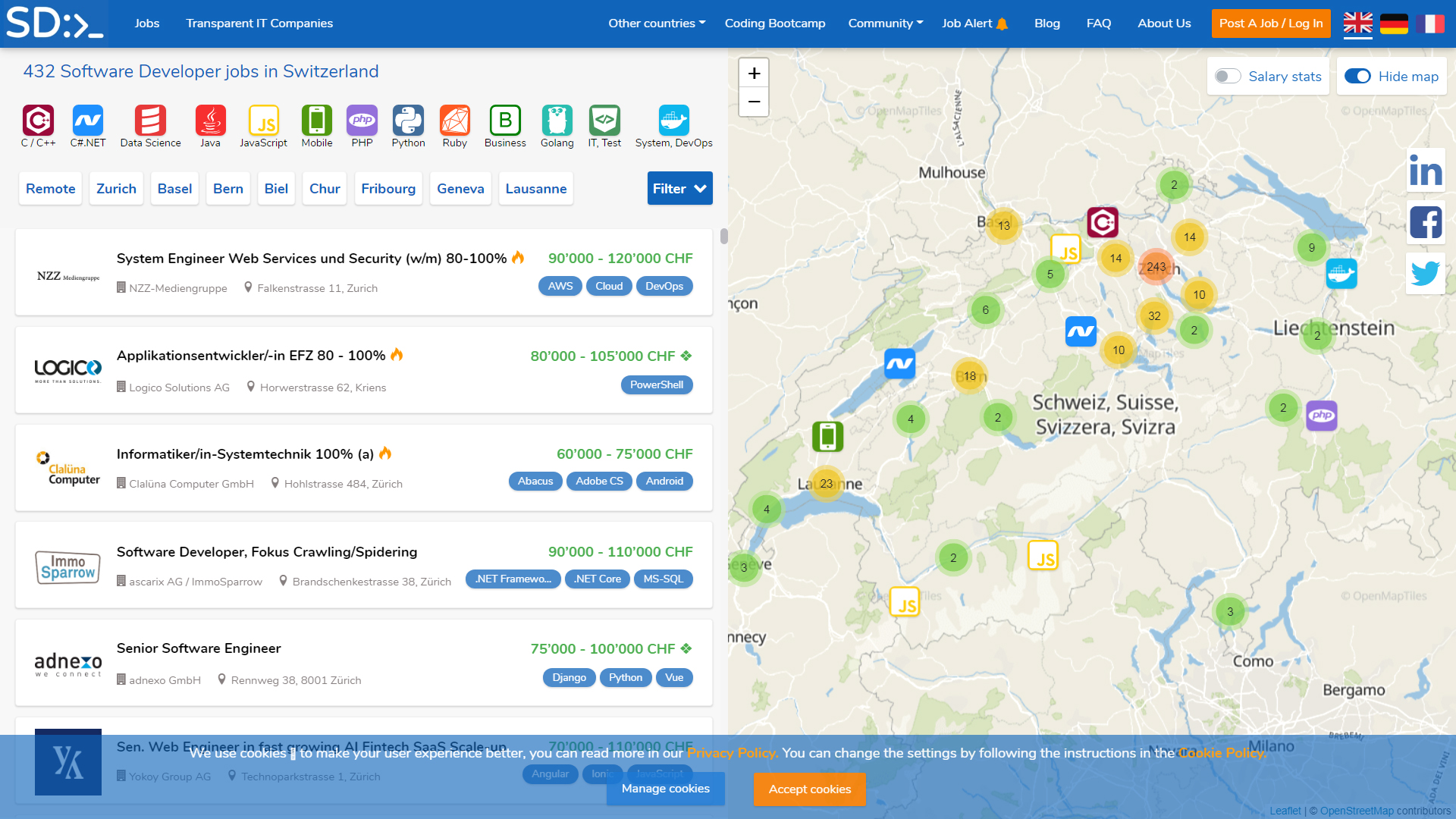Screen dimensions: 1456x819
Task: Open the FAQ page
Action: (x=1099, y=24)
